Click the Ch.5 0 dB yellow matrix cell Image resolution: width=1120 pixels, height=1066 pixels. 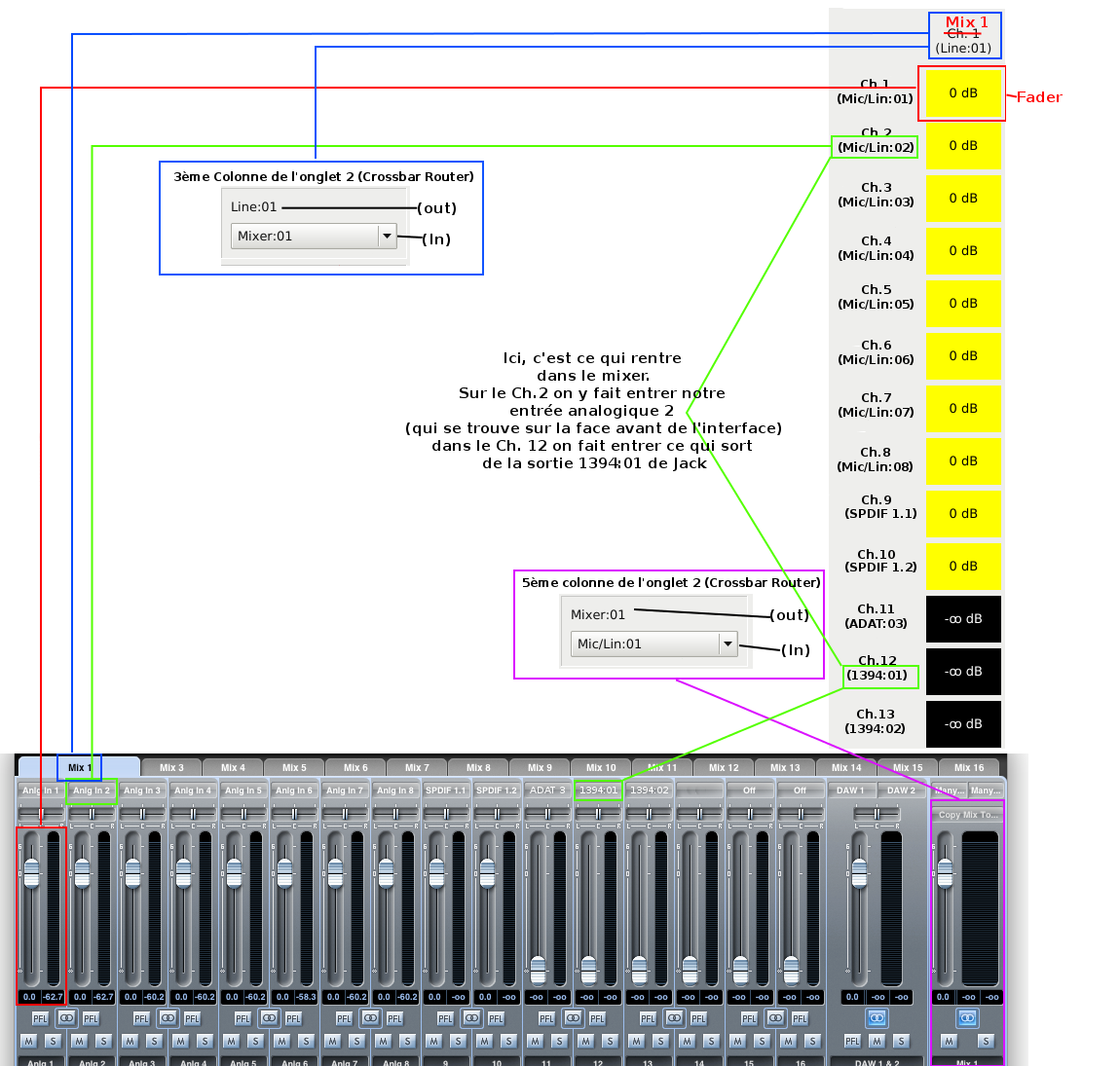(963, 304)
